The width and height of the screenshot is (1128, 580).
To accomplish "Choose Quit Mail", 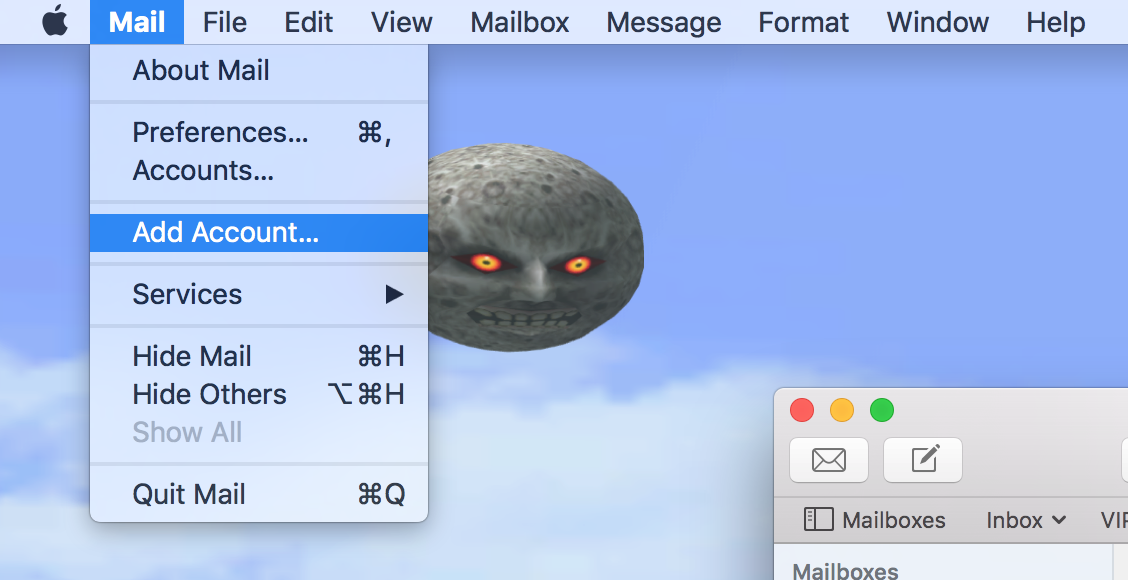I will (x=259, y=494).
